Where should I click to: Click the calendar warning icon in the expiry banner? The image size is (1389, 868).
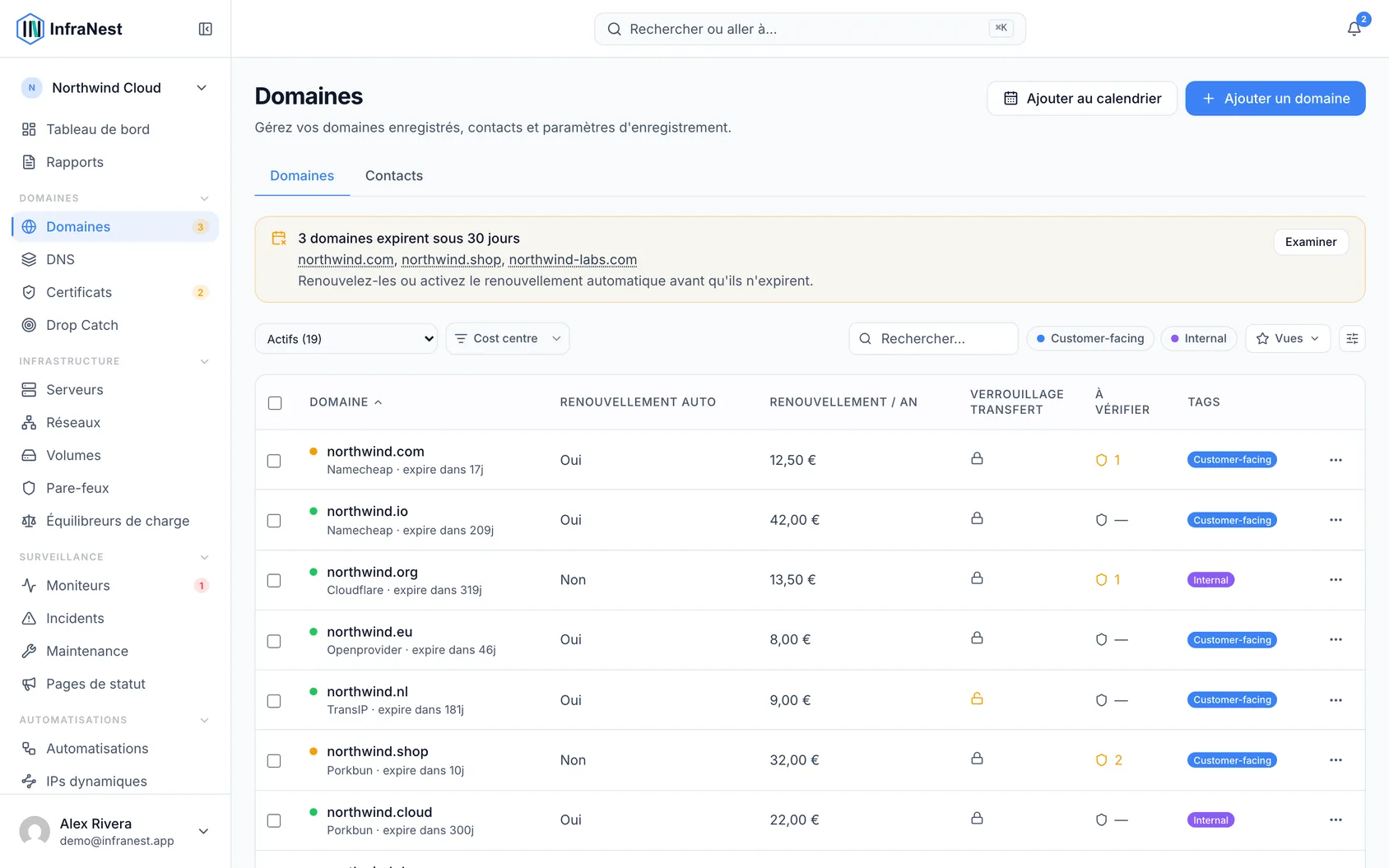[x=279, y=239]
